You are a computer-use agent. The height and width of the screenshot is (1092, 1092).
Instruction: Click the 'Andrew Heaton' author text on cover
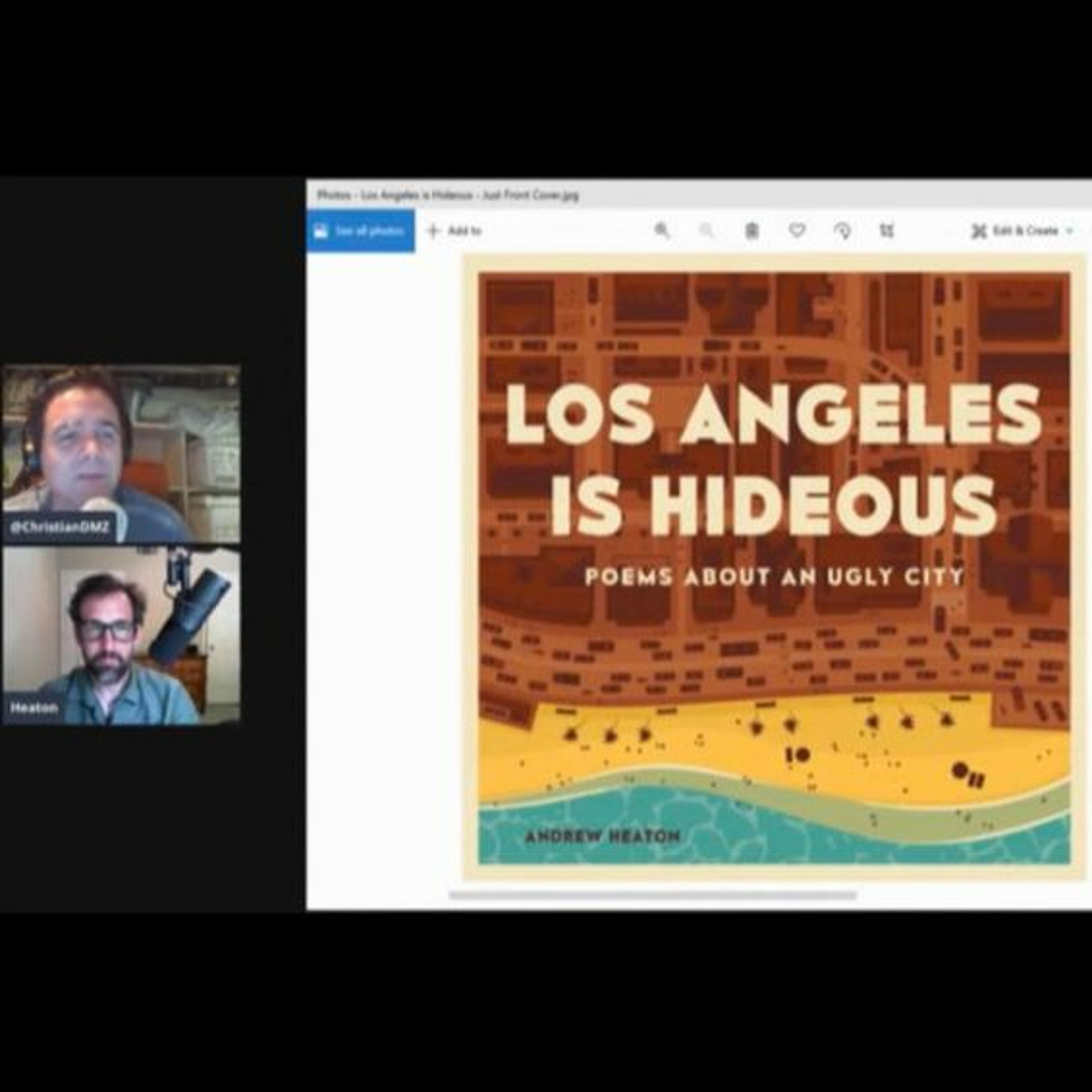(602, 836)
